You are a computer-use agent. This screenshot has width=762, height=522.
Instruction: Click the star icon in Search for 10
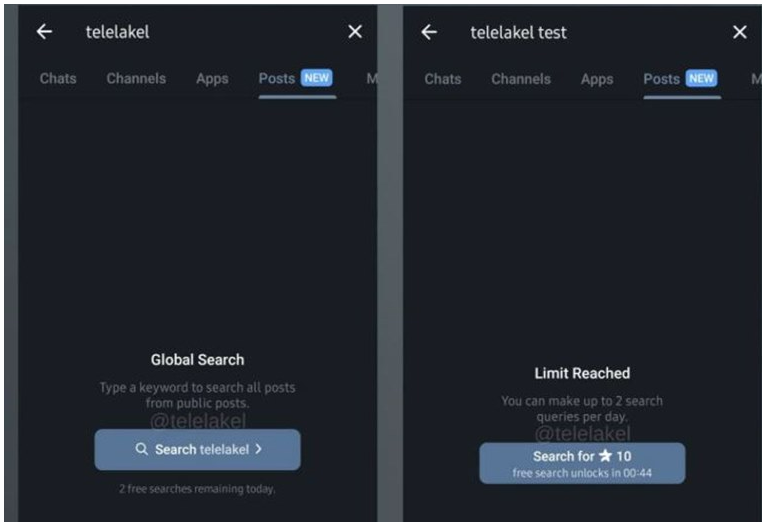coord(606,455)
